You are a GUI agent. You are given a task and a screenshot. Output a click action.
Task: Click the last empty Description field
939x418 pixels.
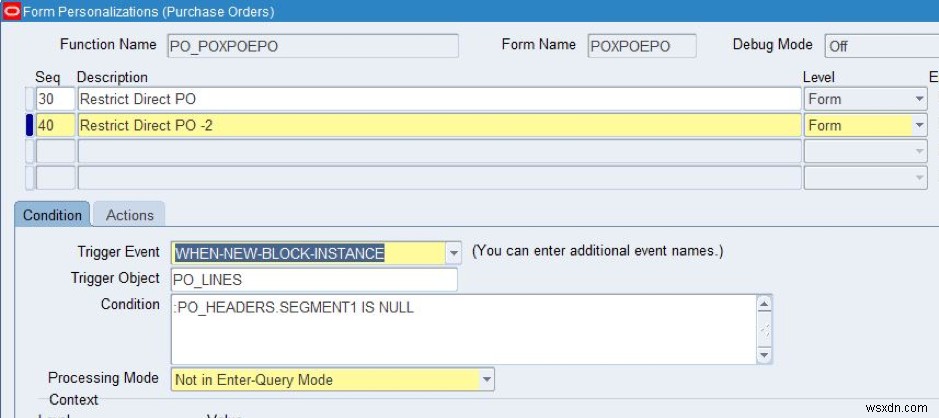pyautogui.click(x=439, y=178)
